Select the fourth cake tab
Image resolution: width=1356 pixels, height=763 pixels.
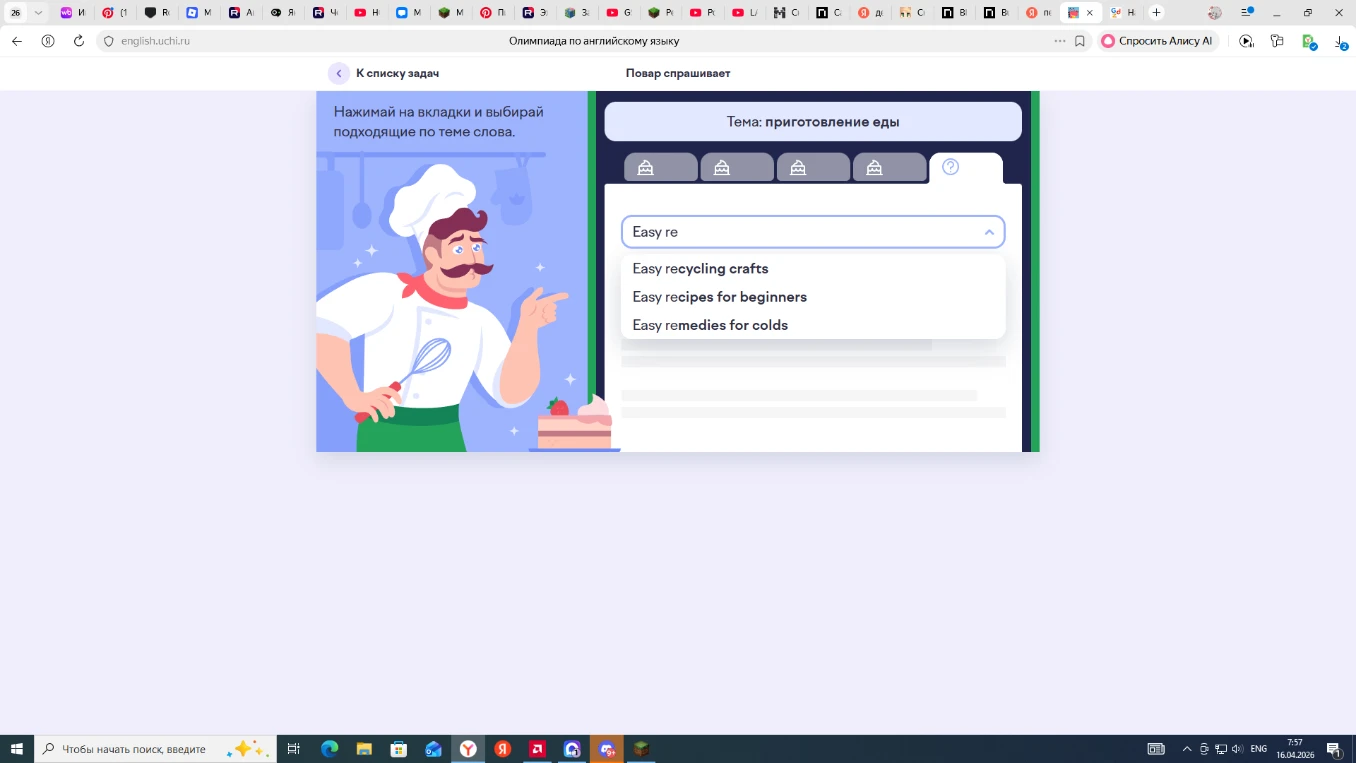889,168
